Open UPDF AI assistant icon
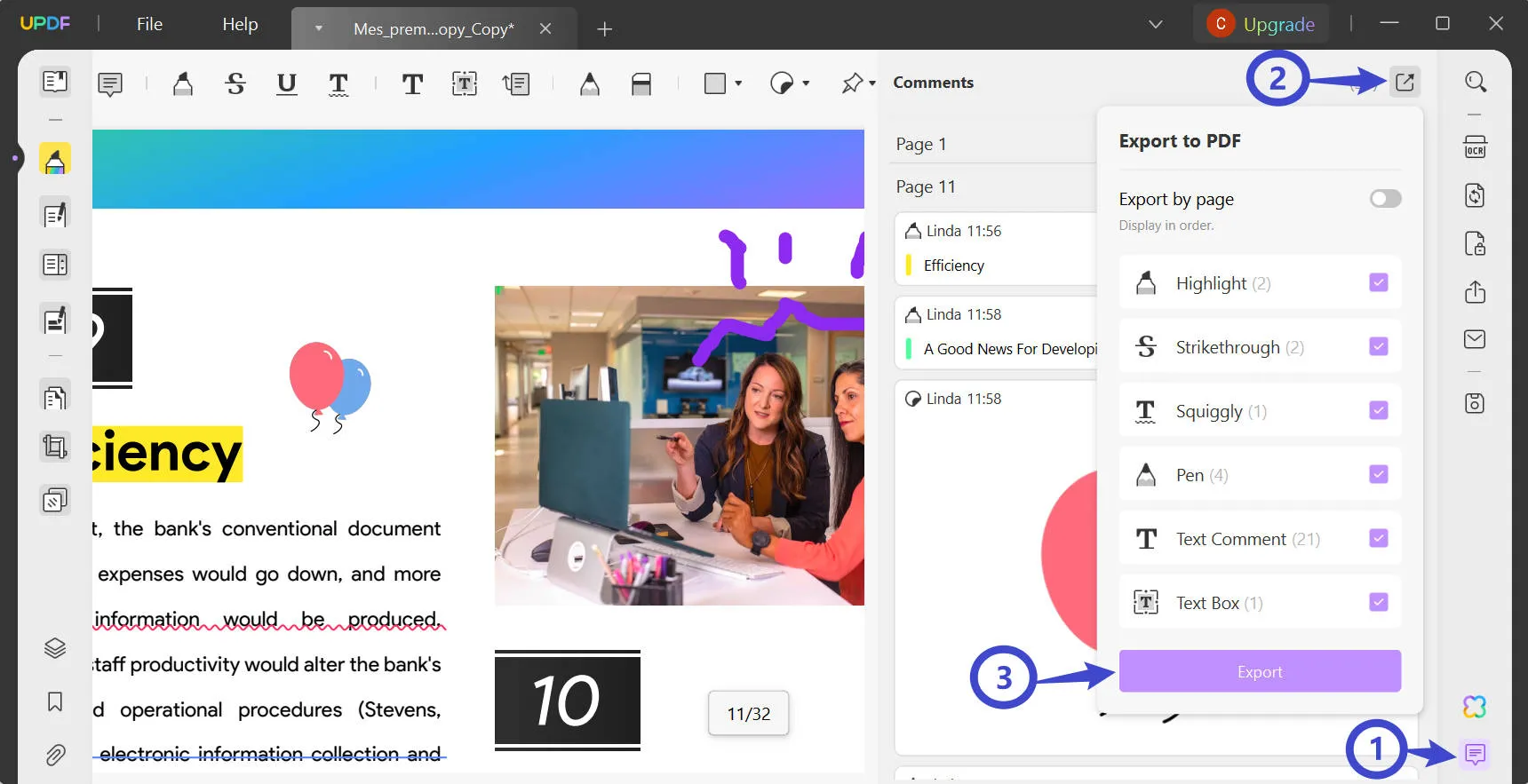Image resolution: width=1528 pixels, height=784 pixels. [x=1475, y=707]
